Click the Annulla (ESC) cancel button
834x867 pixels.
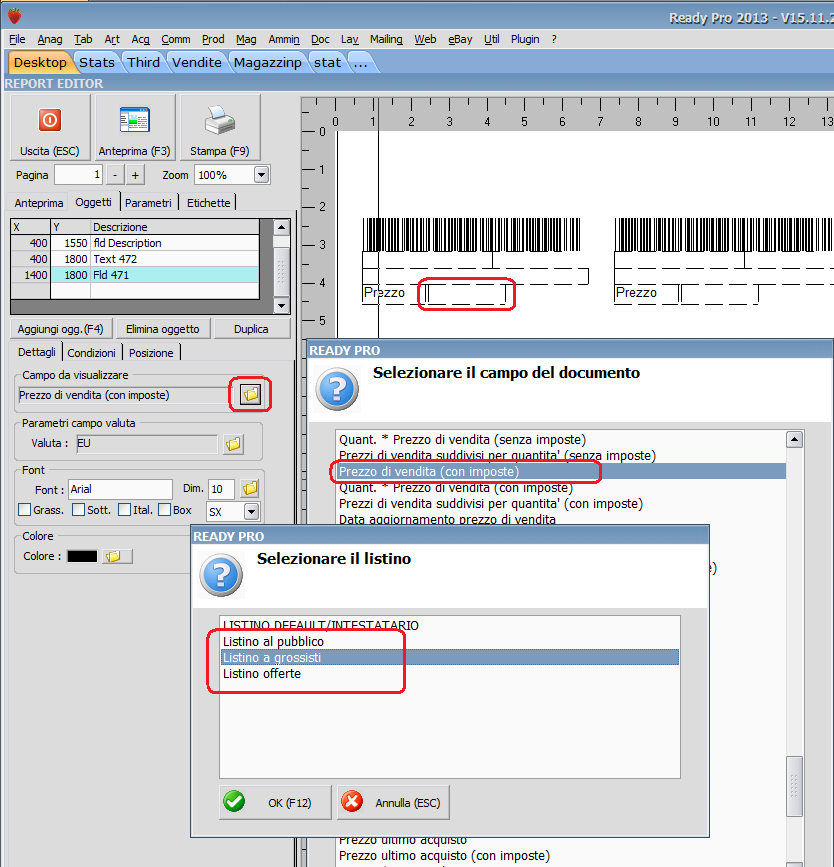393,802
